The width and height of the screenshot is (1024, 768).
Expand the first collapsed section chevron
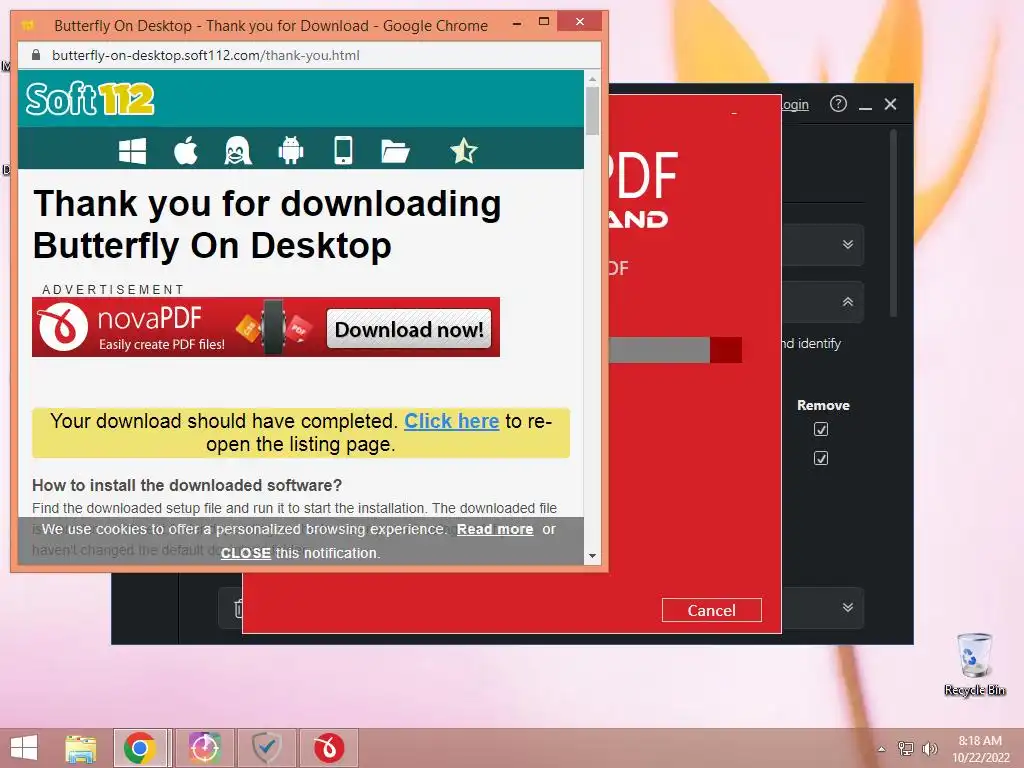[x=848, y=244]
